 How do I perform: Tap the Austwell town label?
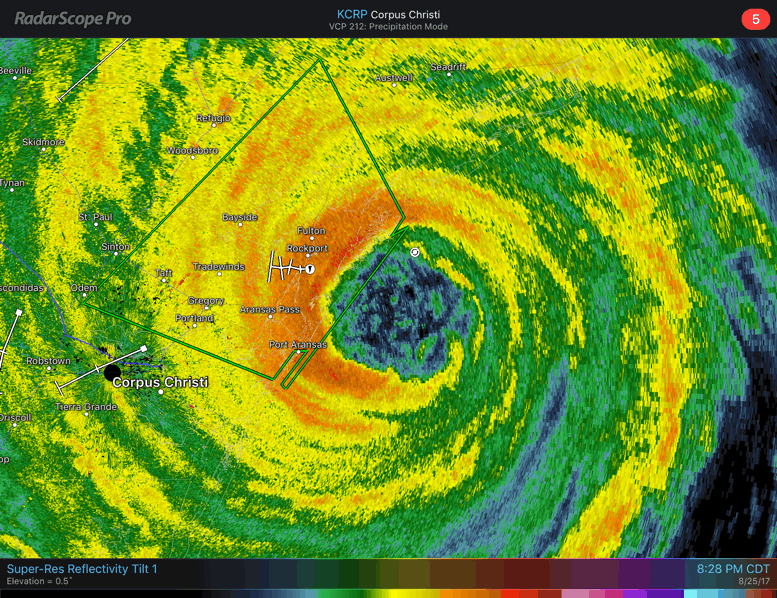pos(393,78)
